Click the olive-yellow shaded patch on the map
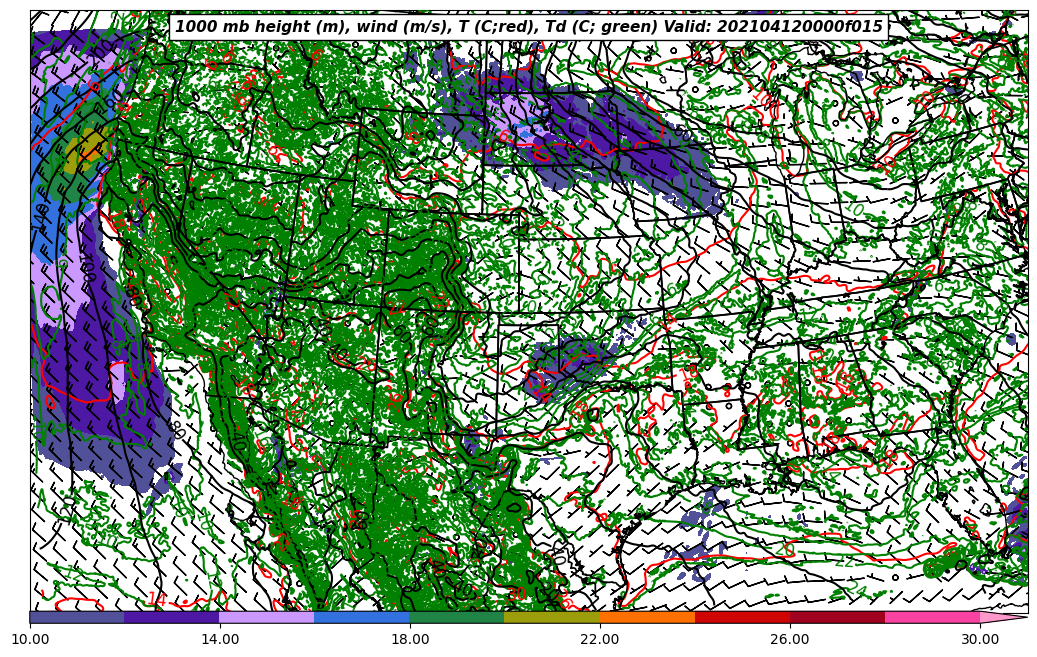This screenshot has height=657, width=1037. click(x=88, y=148)
